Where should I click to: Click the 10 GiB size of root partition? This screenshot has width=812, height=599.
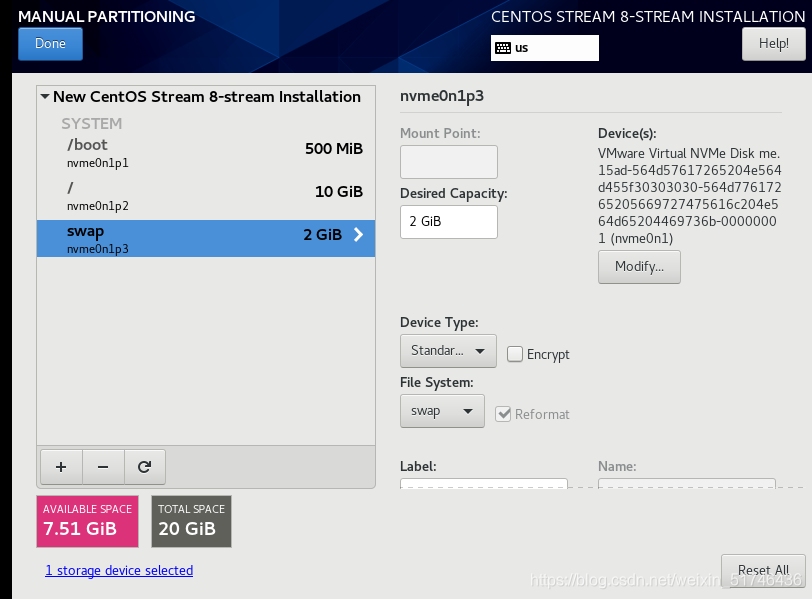click(339, 192)
